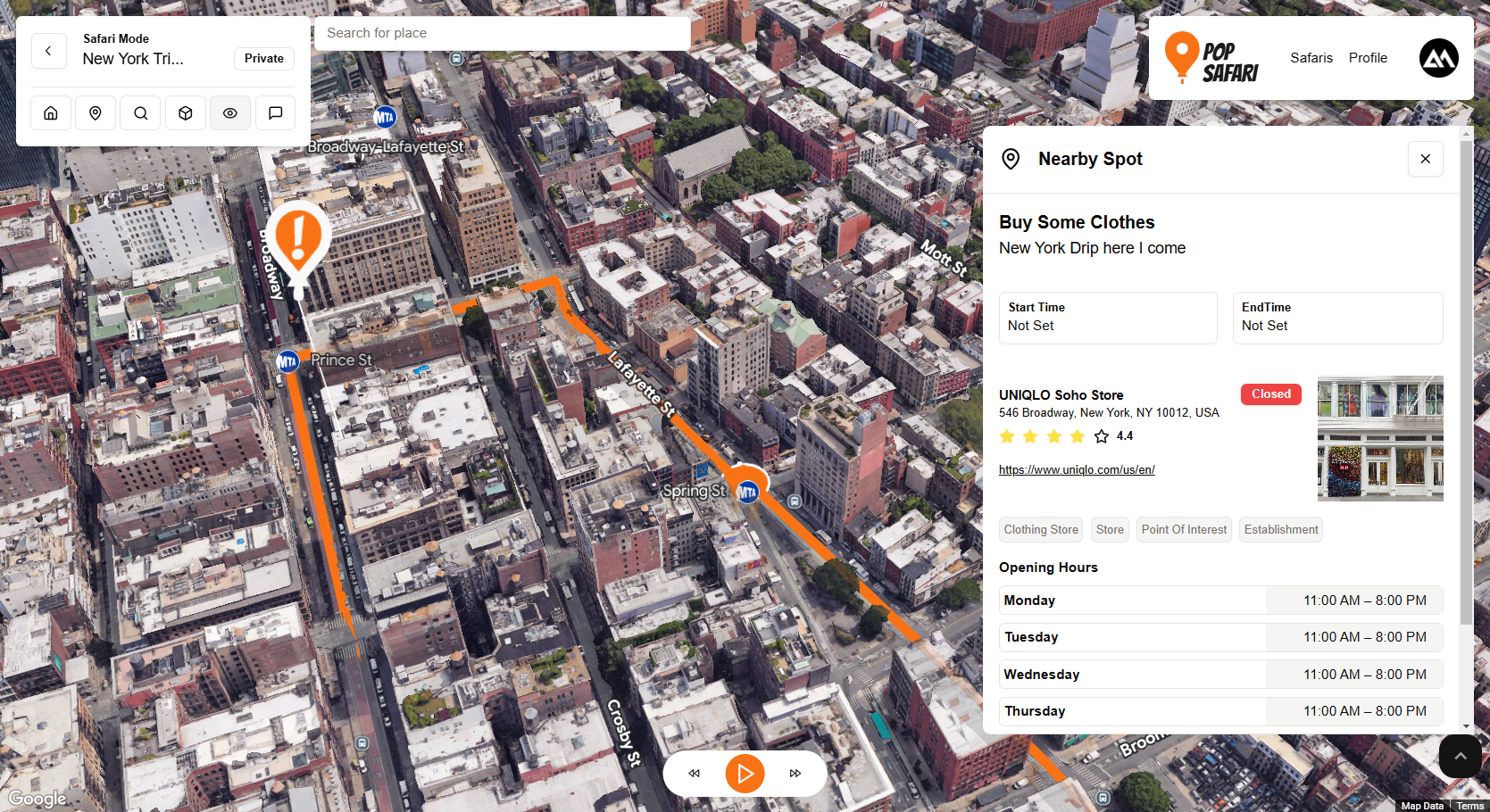
Task: Click the Closed status badge
Action: pyautogui.click(x=1271, y=394)
